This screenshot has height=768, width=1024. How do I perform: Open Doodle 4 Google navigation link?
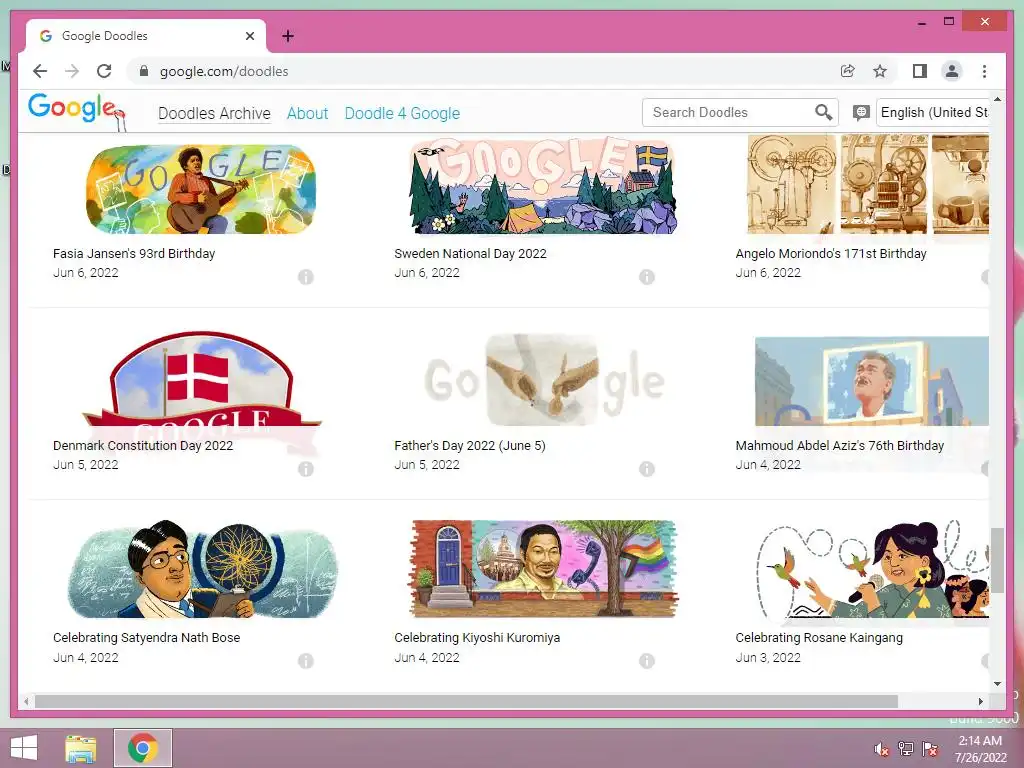coord(402,113)
